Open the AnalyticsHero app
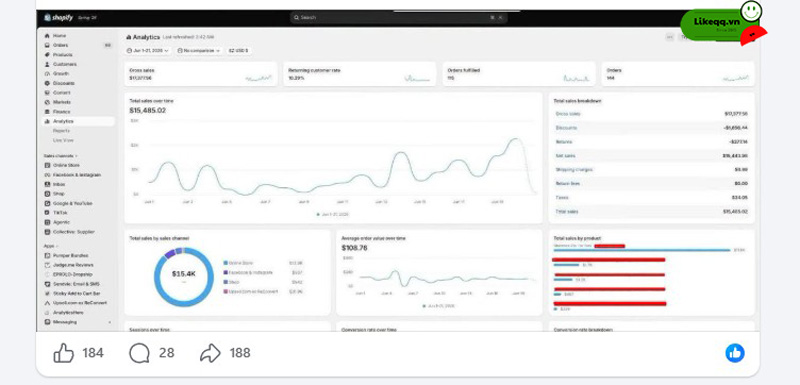 [x=67, y=313]
